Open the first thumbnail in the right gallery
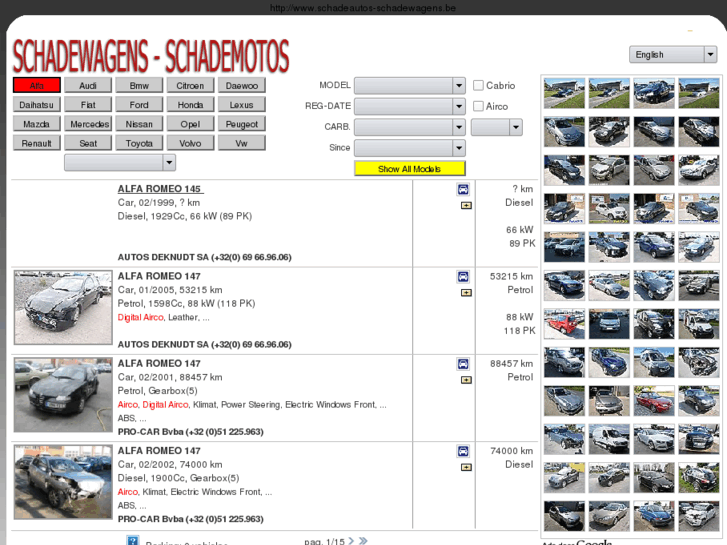The width and height of the screenshot is (727, 545). (x=564, y=93)
